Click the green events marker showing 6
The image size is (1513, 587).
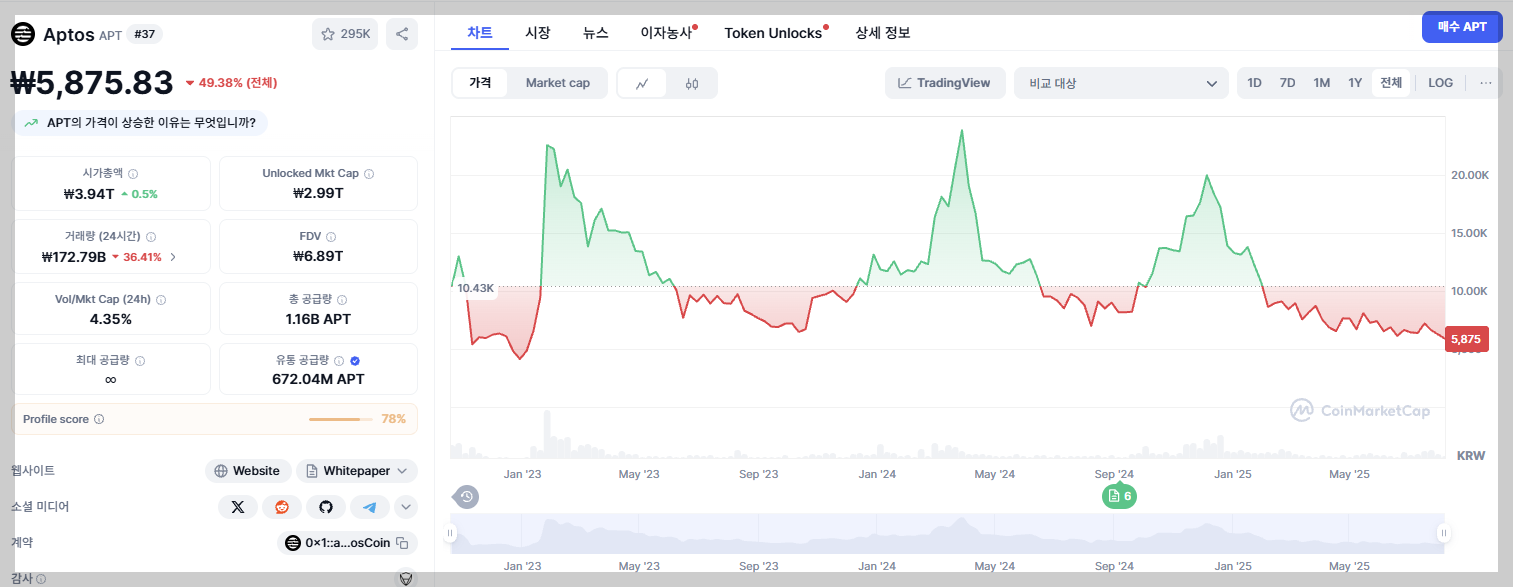click(x=1120, y=496)
